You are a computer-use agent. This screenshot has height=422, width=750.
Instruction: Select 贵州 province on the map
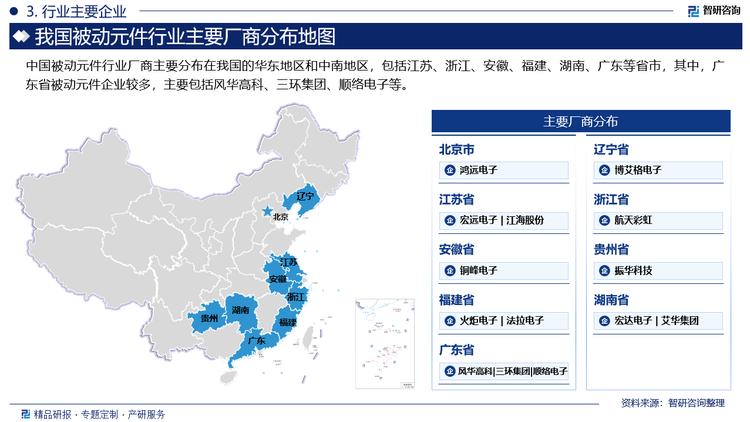[x=209, y=318]
